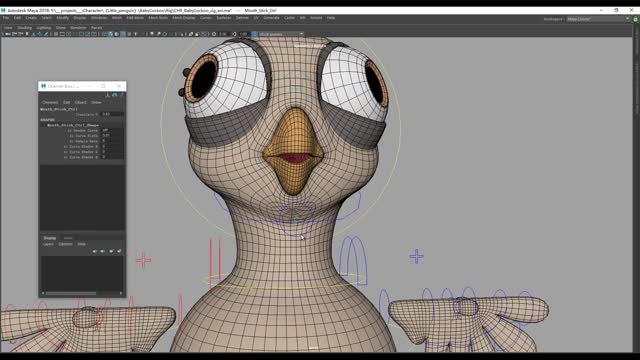The image size is (640, 360).
Task: Click the SHAPES section header
Action: pyautogui.click(x=47, y=120)
